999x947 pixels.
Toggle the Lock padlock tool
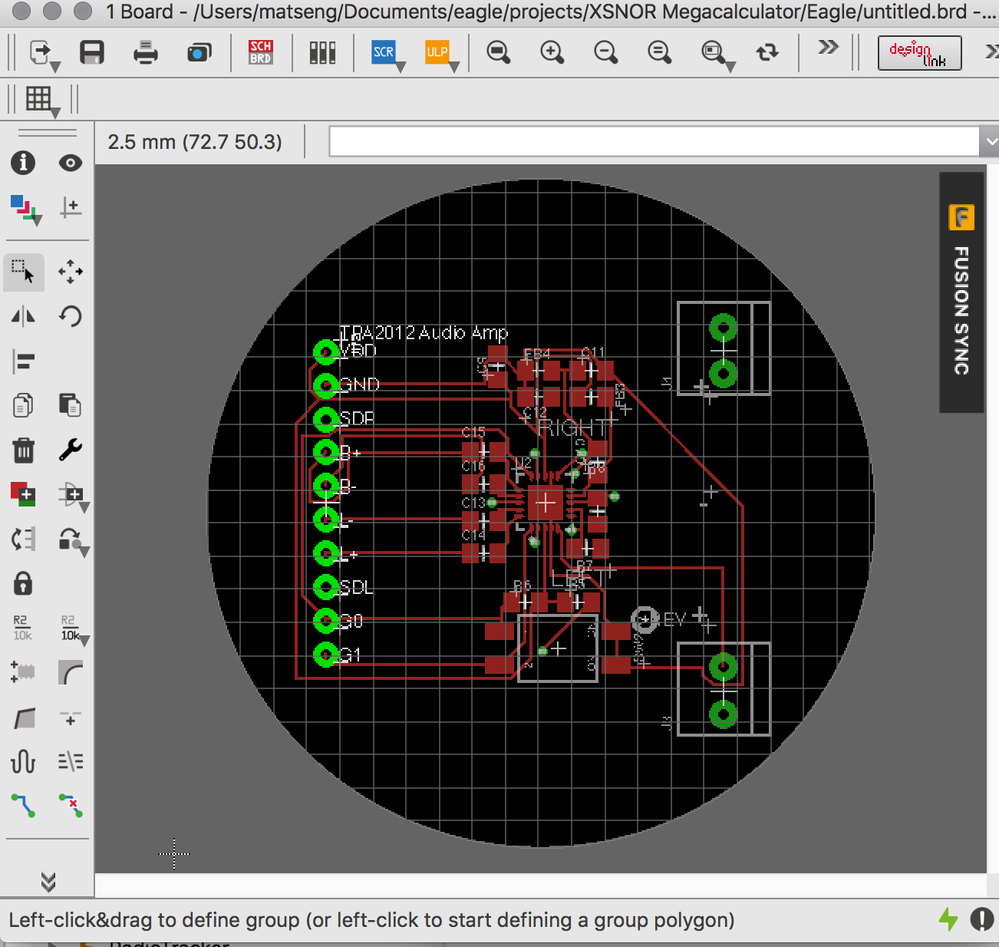[x=23, y=584]
